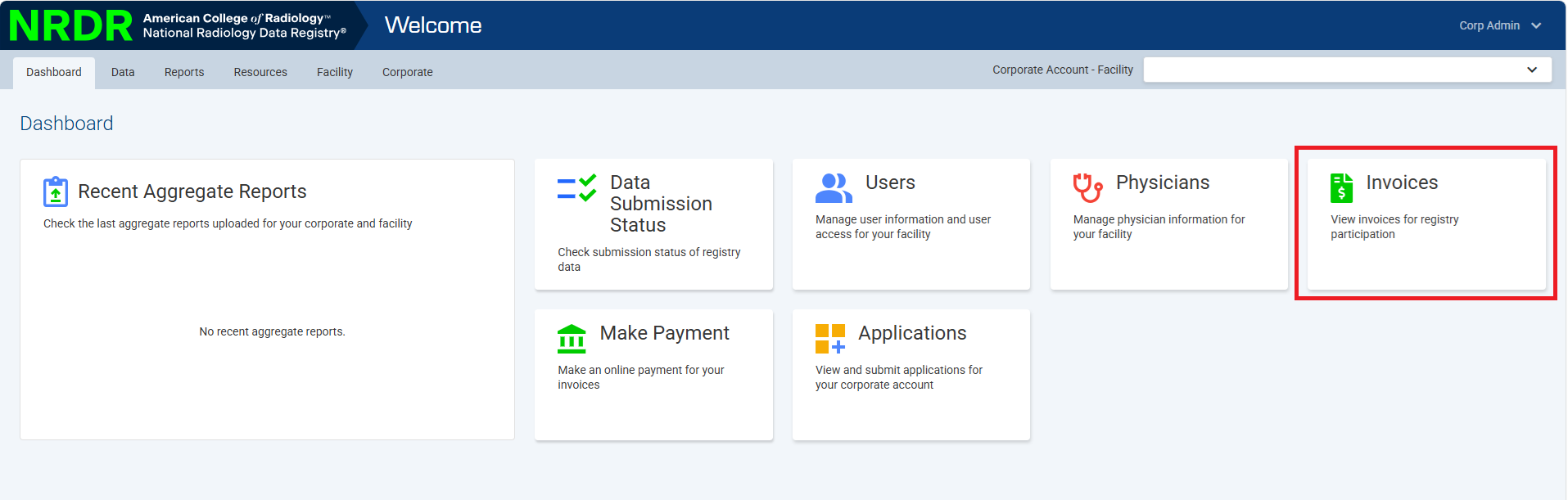Open the Corporate tab
1568x500 pixels.
408,72
